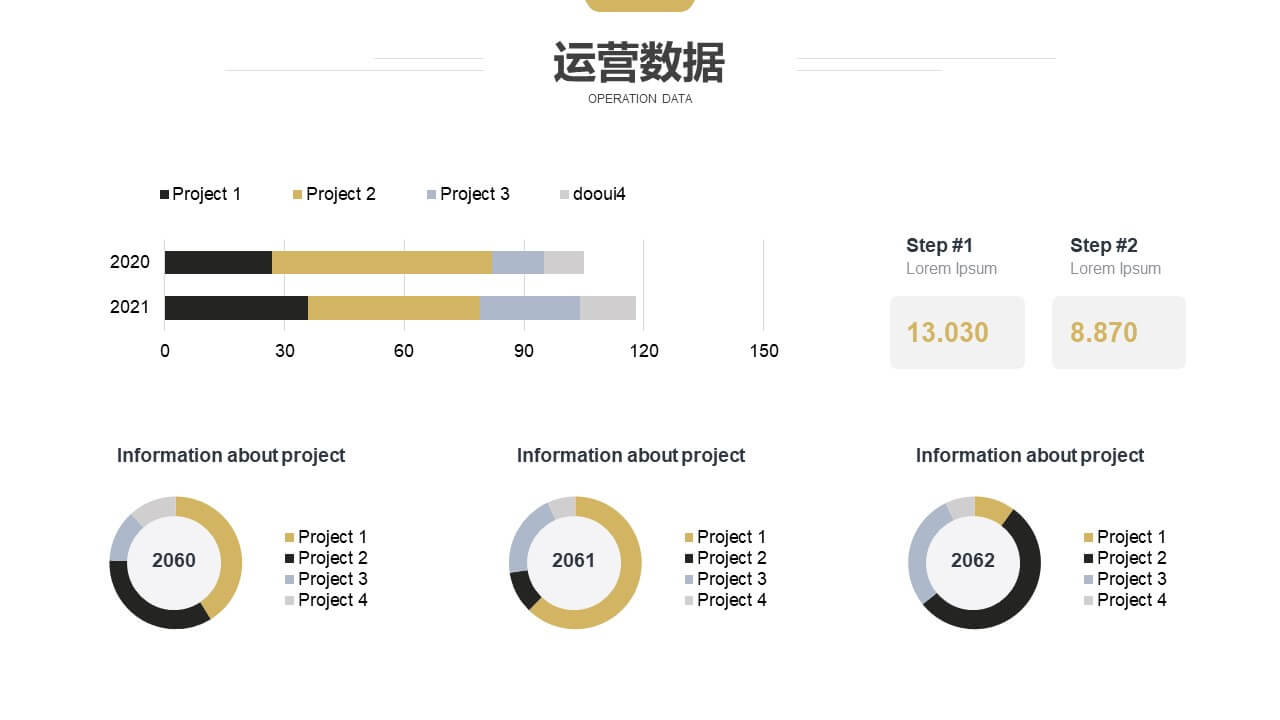
Task: Select the Step #2 heading
Action: pos(1104,245)
